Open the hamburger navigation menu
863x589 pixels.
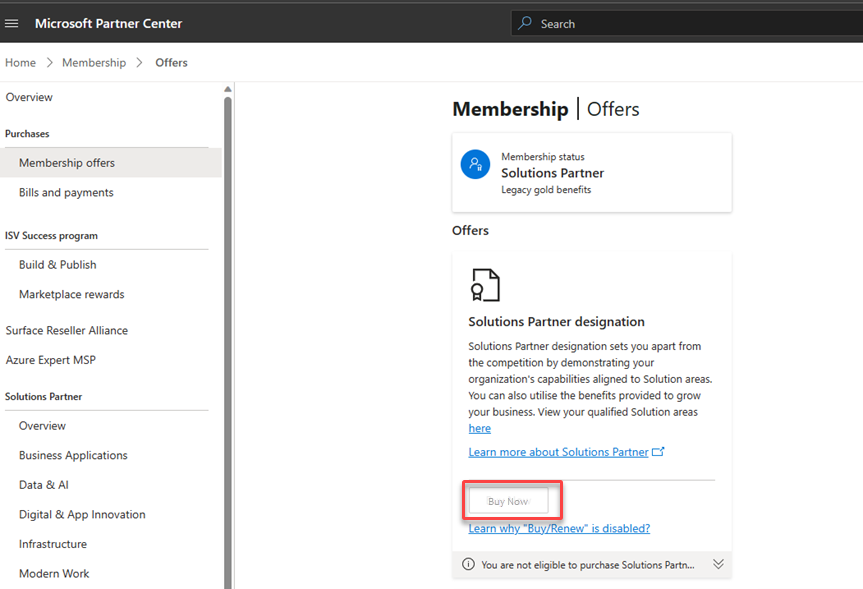click(12, 23)
